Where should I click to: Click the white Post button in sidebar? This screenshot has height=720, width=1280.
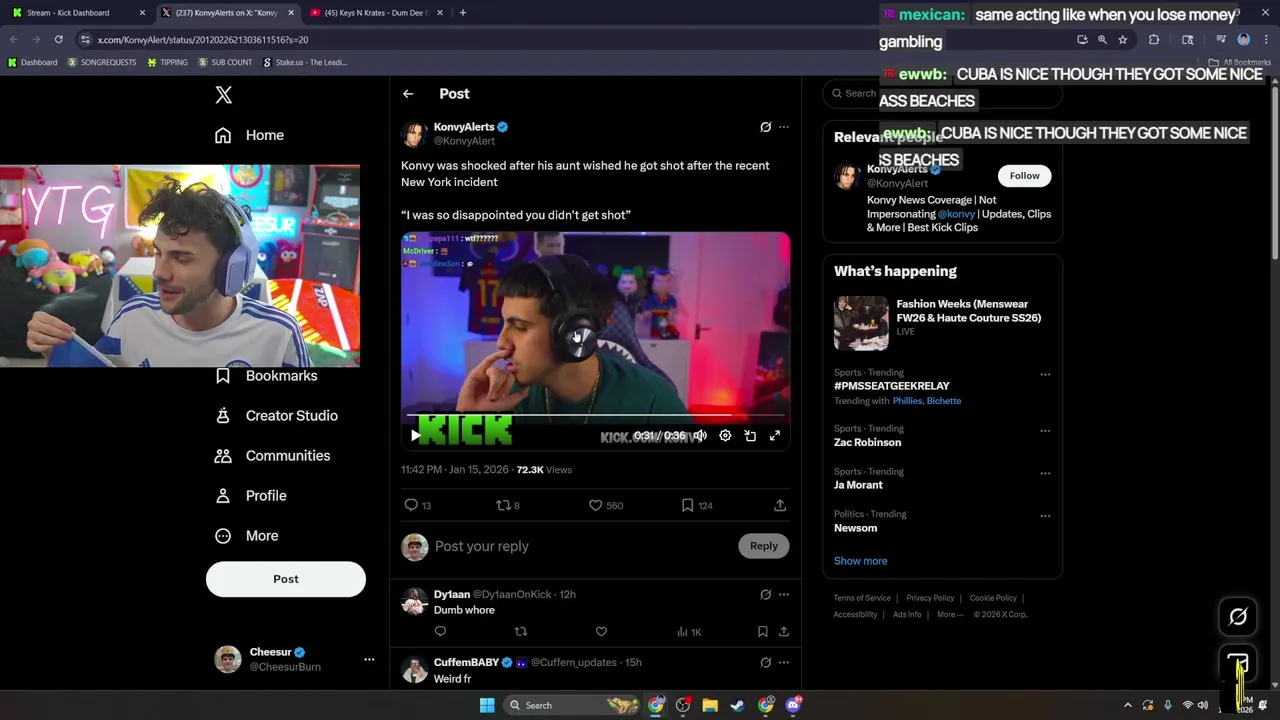point(286,579)
